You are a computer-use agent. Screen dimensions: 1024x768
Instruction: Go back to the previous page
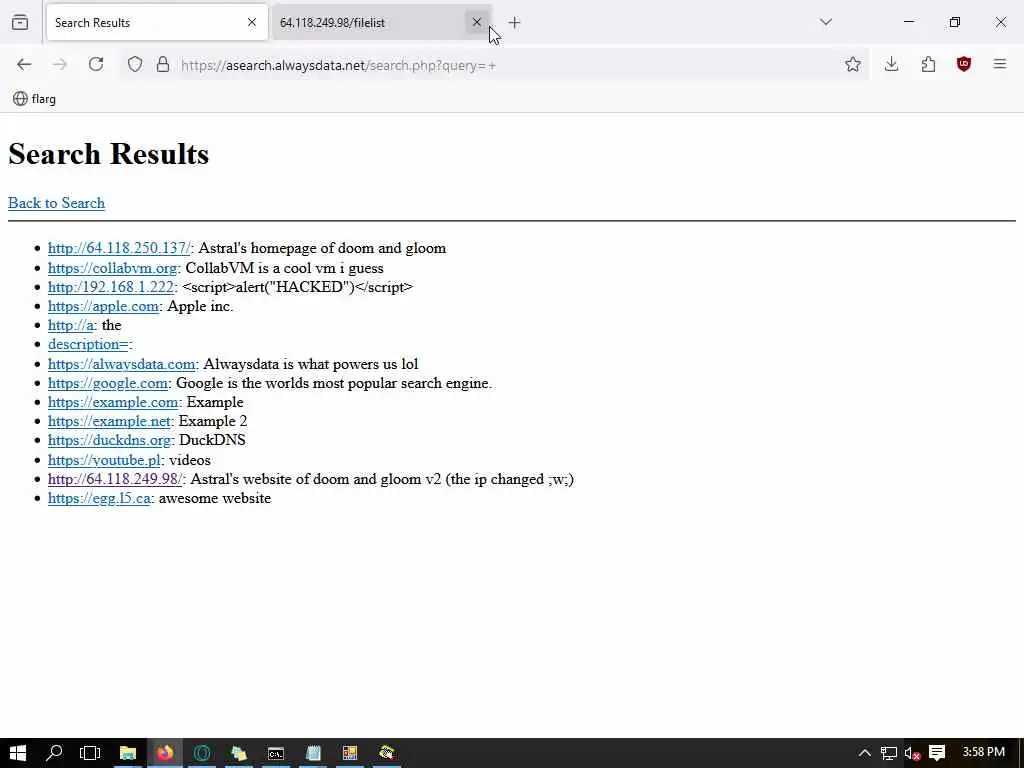coord(24,64)
